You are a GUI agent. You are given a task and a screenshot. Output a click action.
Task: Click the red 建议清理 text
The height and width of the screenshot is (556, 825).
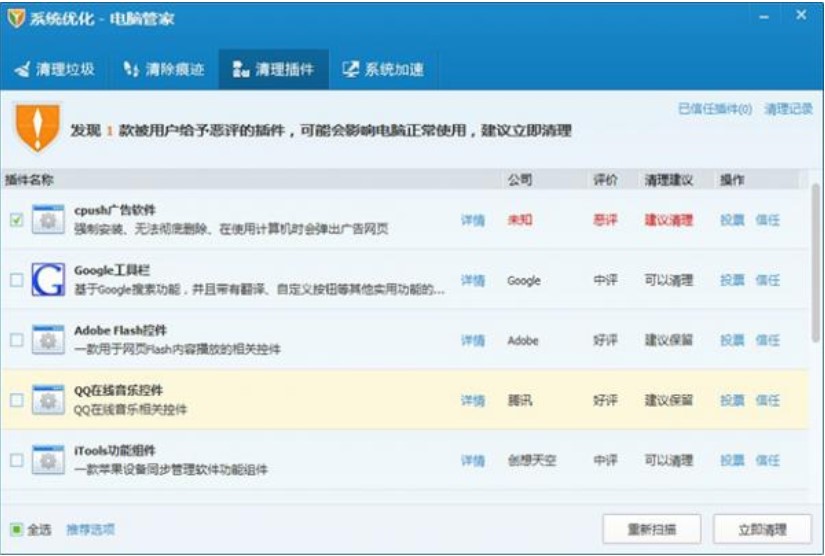(x=669, y=220)
